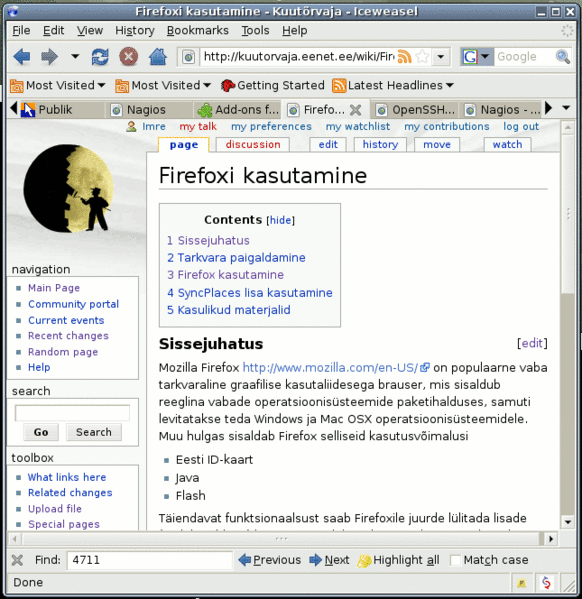Switch to the first Nagios tab

(149, 110)
